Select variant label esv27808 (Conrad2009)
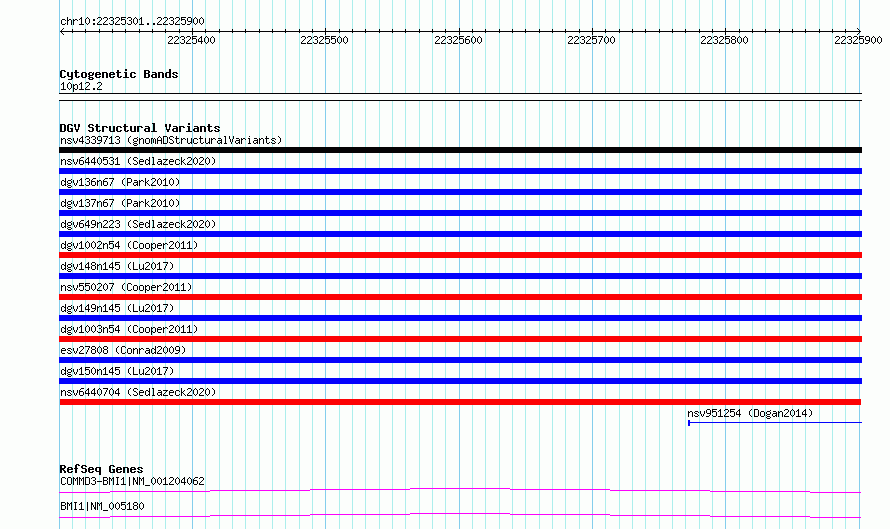This screenshot has width=890, height=529. 123,350
